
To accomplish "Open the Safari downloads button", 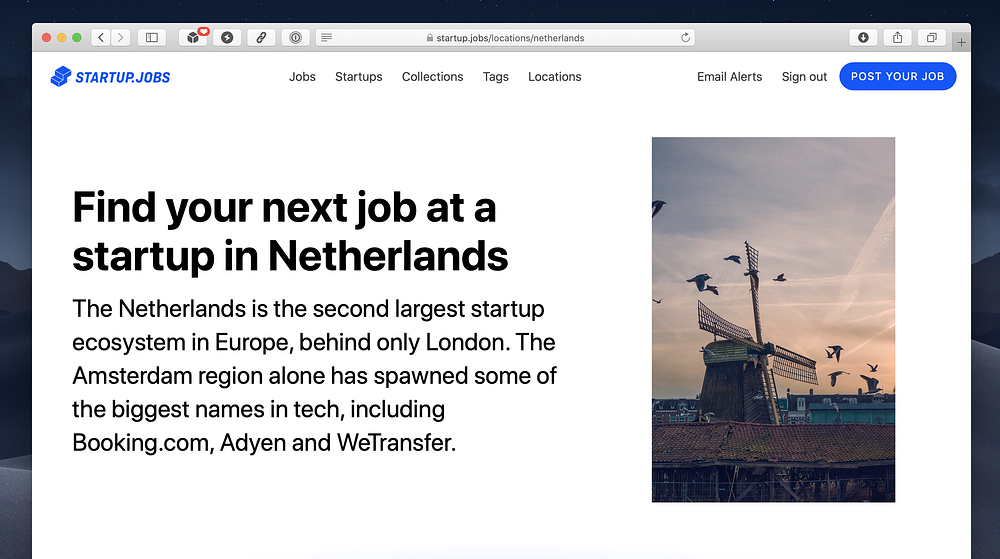I will click(x=863, y=38).
